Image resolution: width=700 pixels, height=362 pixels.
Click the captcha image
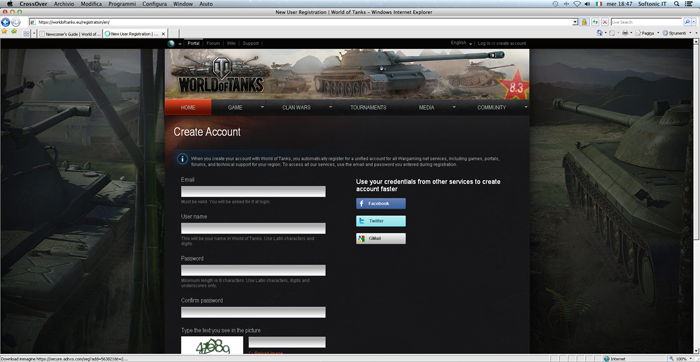point(212,345)
